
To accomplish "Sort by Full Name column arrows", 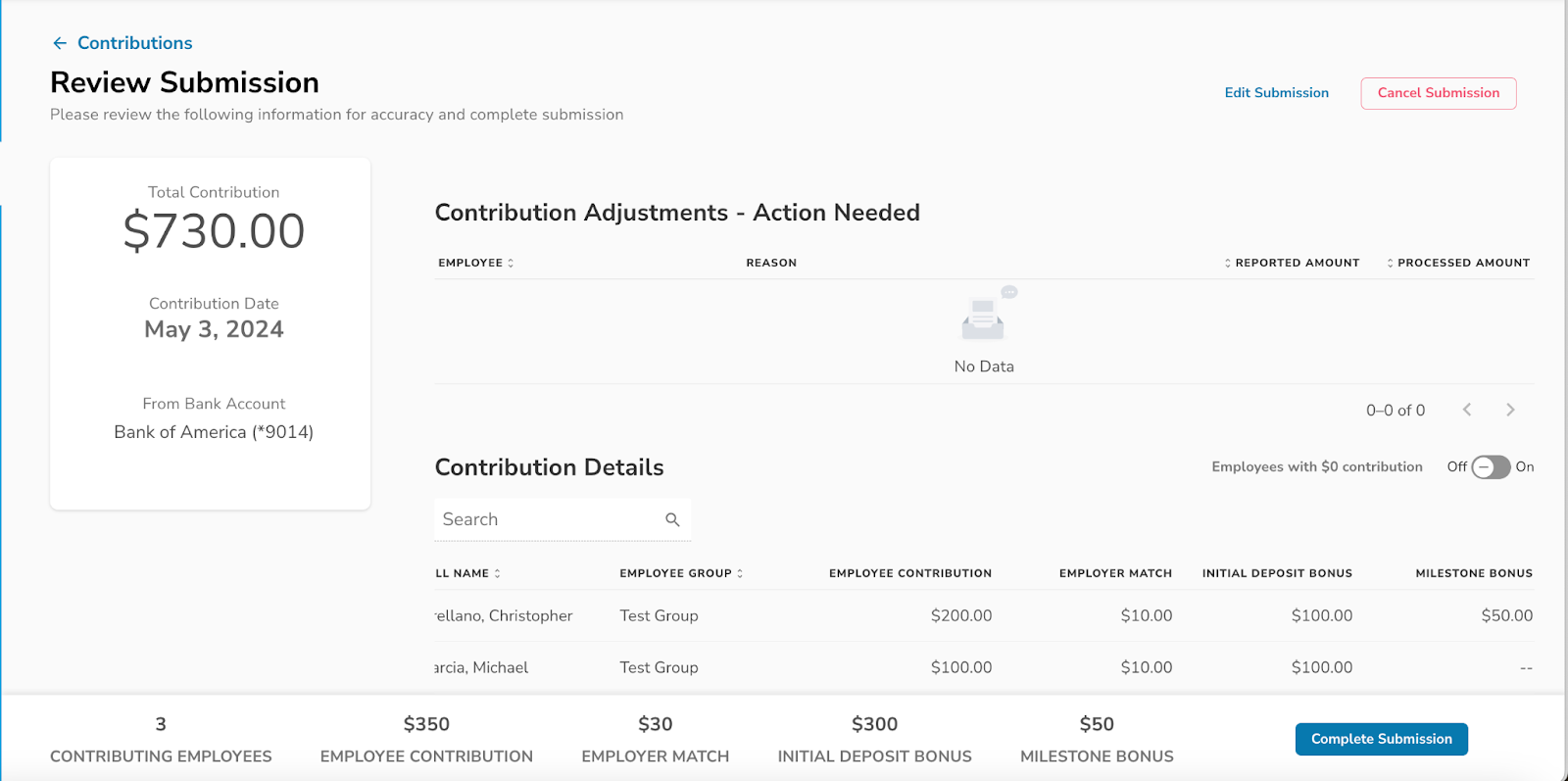I will click(498, 573).
